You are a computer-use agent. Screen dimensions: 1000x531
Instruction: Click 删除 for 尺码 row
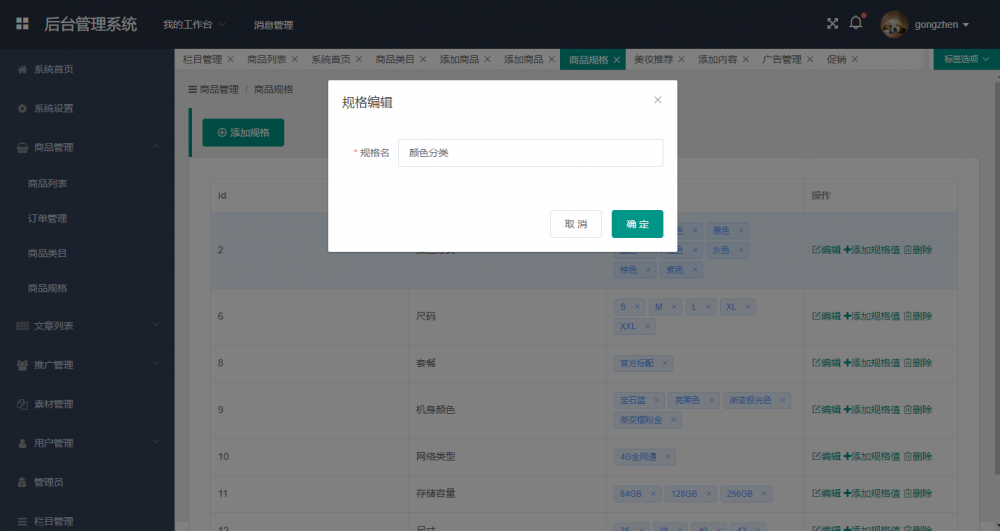click(x=918, y=316)
